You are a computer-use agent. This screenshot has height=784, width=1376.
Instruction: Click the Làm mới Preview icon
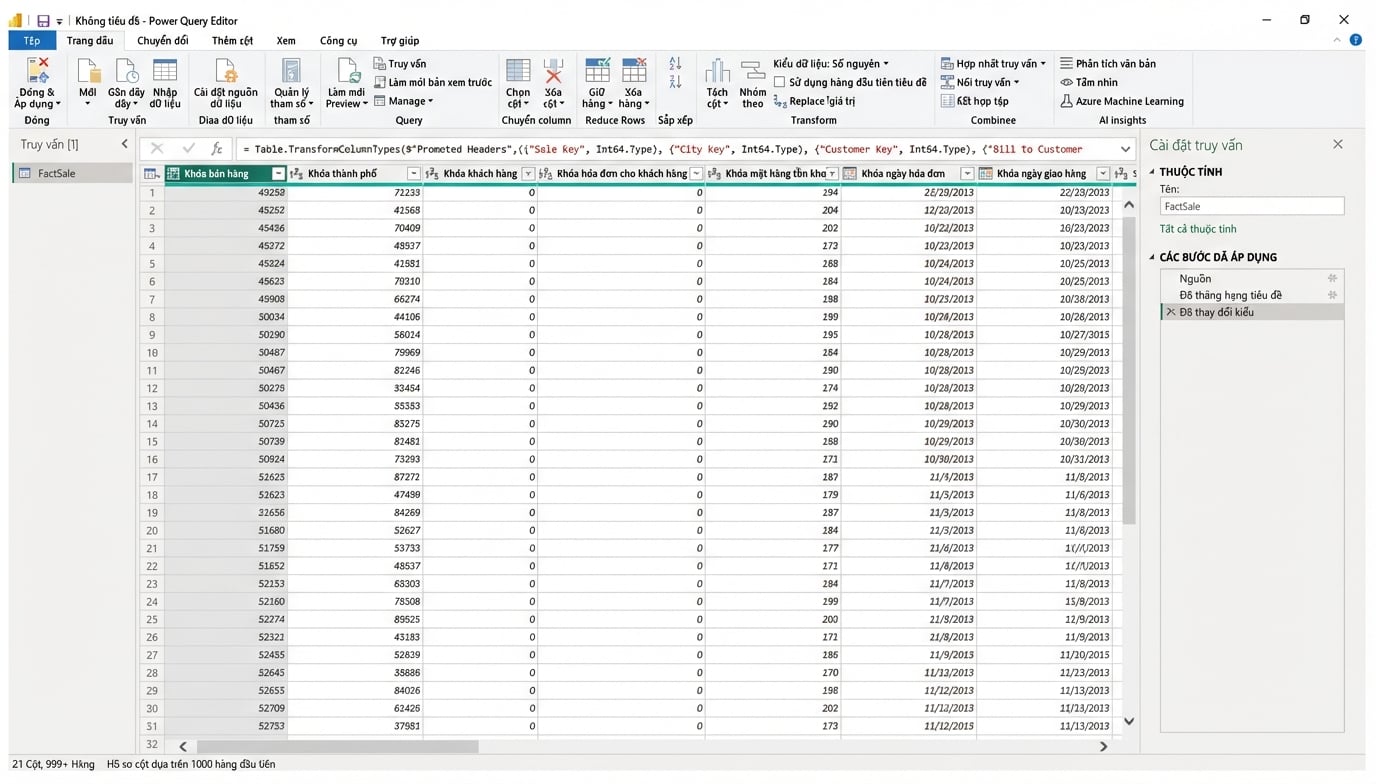pyautogui.click(x=347, y=72)
